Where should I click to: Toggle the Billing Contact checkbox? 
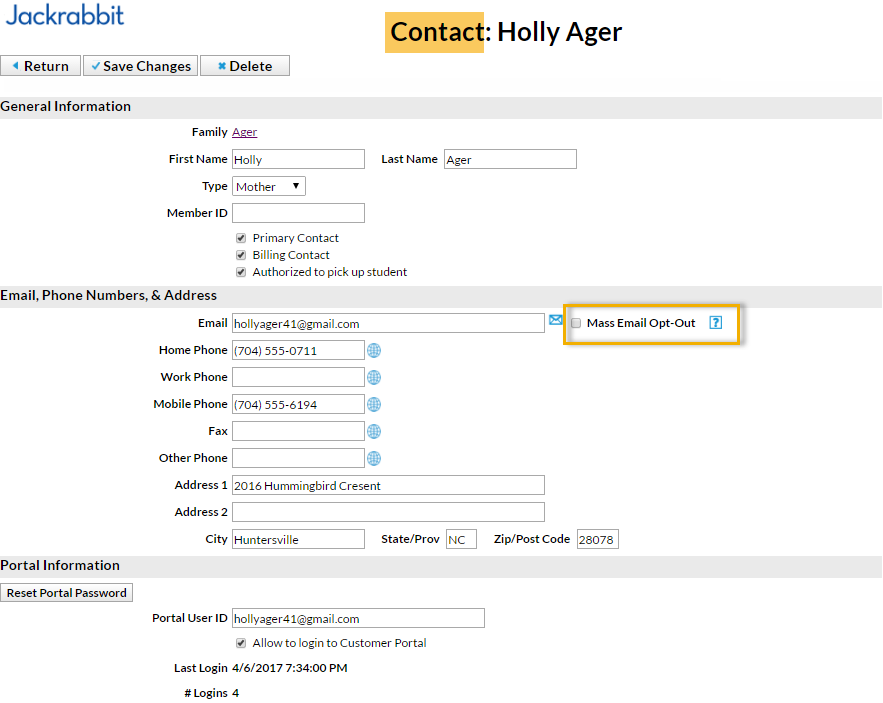241,255
